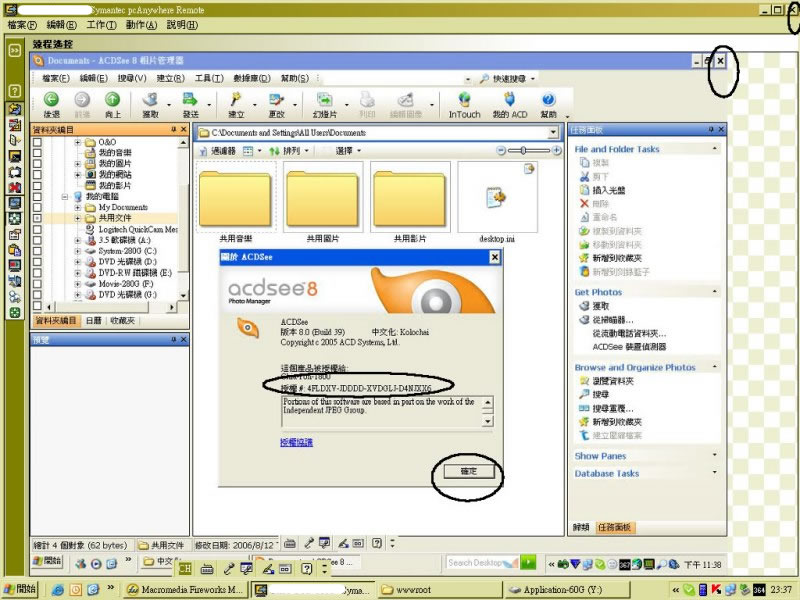This screenshot has height=600, width=800.
Task: Collapse the File and Folder Tasks section
Action: tap(715, 148)
